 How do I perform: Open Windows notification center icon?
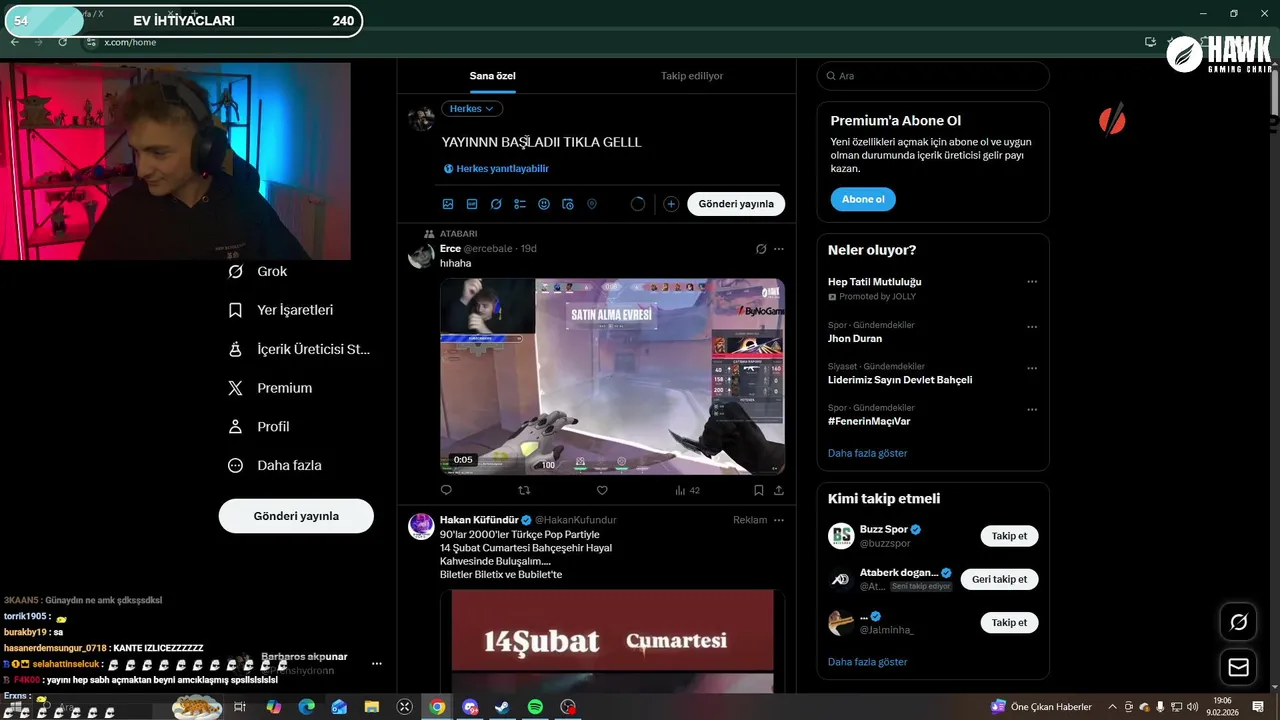coord(1260,707)
